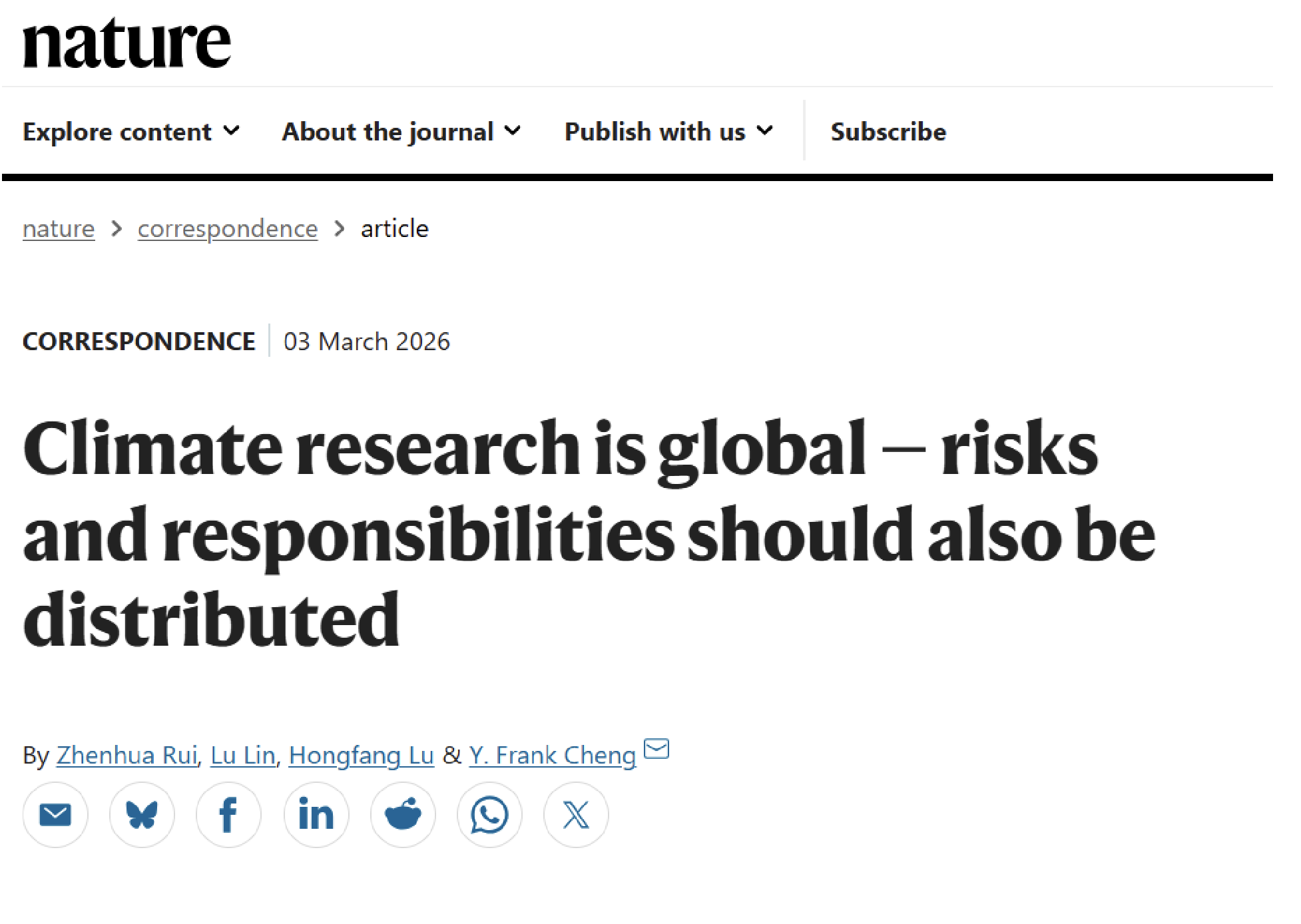Share article on Bluesky
Screen dimensions: 1301x924
click(142, 814)
